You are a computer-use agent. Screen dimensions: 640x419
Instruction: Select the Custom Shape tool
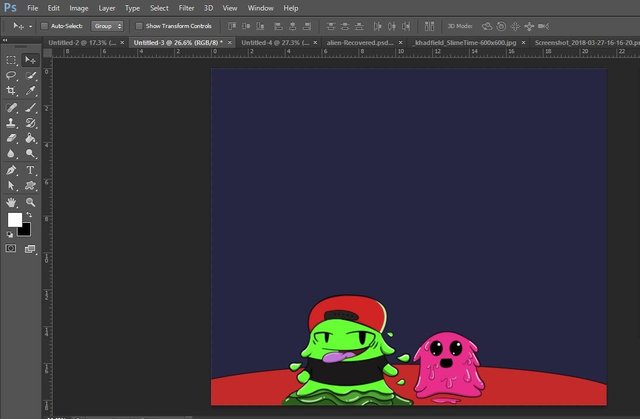(x=30, y=186)
